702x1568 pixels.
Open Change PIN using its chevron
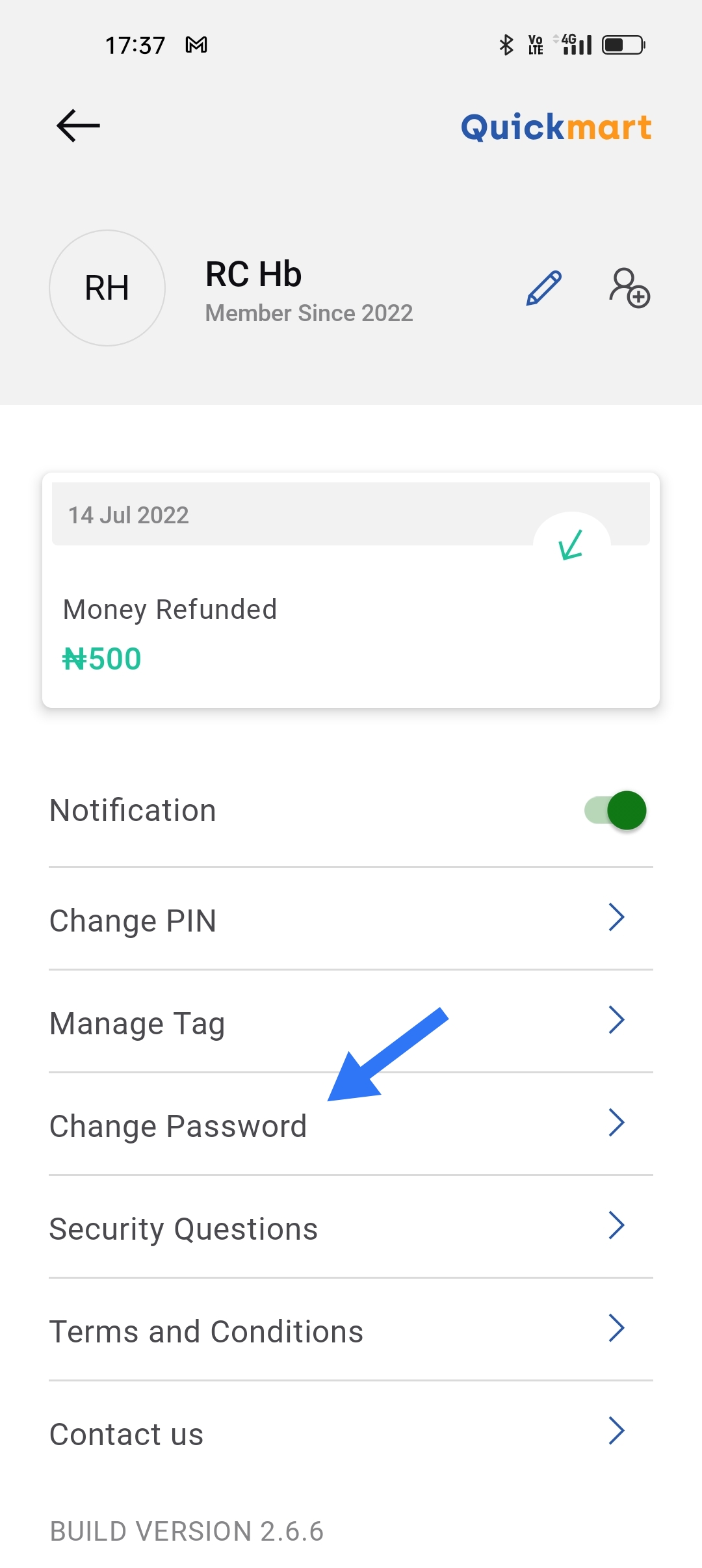(x=616, y=917)
